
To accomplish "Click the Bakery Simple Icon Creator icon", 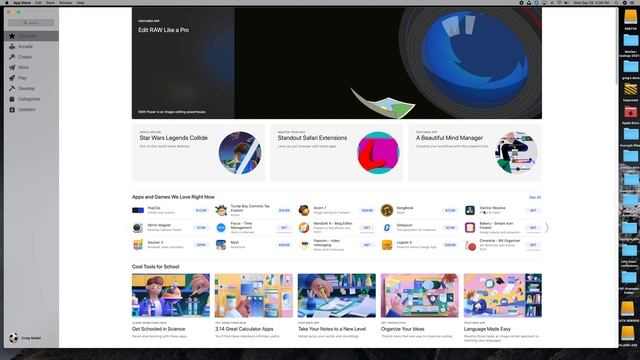I will point(470,227).
